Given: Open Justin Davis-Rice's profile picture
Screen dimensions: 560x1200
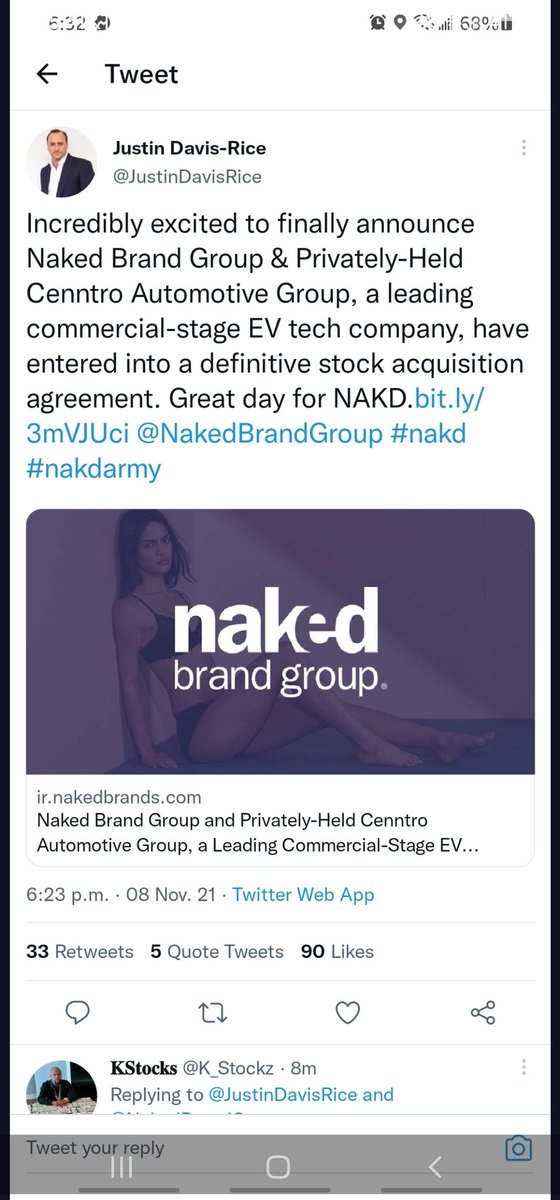Looking at the screenshot, I should pos(60,161).
